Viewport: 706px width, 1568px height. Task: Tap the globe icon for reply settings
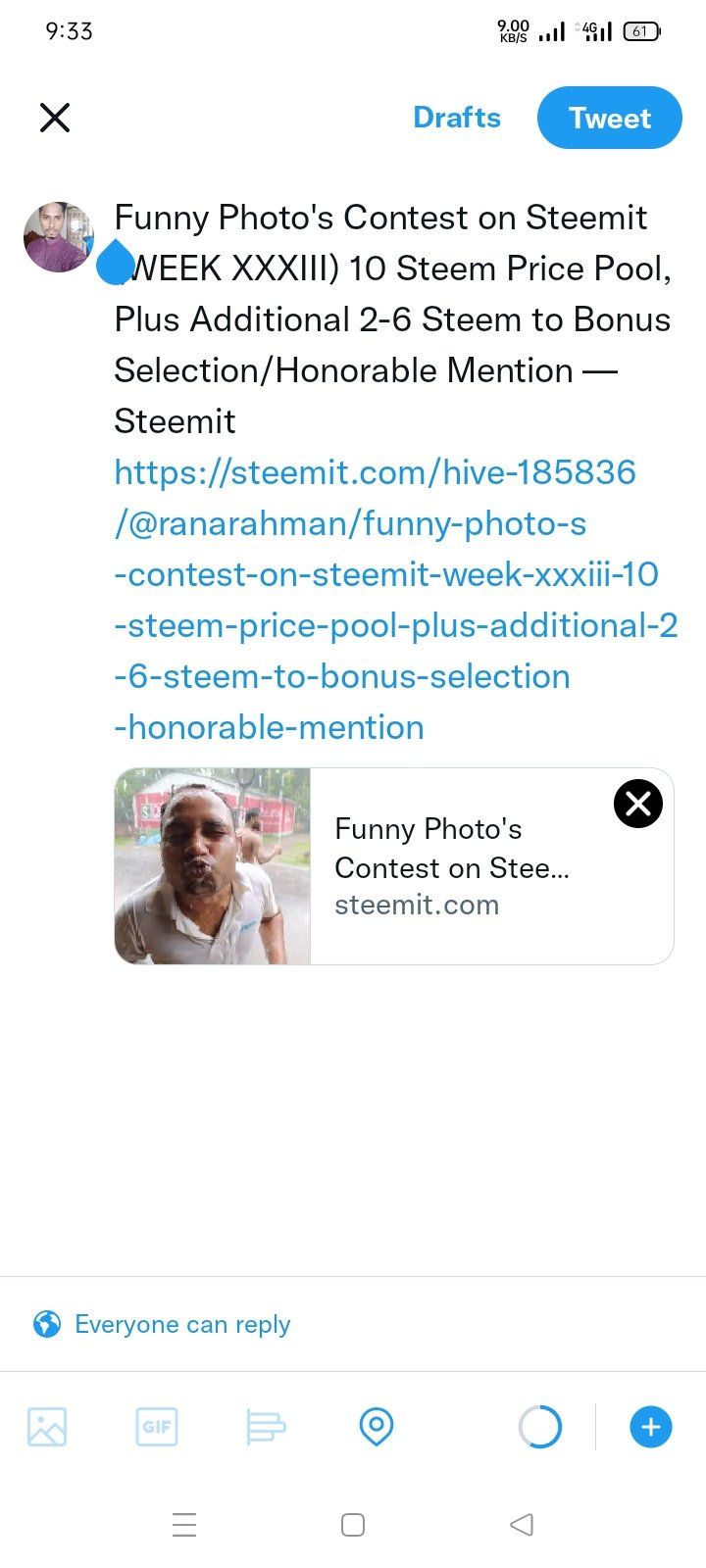coord(47,1324)
